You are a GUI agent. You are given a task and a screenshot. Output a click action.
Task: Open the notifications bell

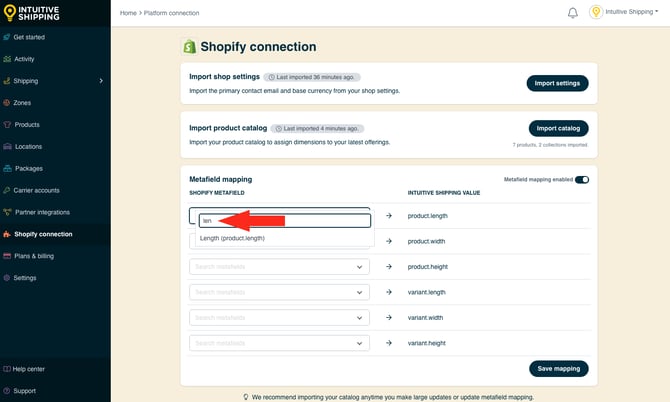pyautogui.click(x=573, y=13)
